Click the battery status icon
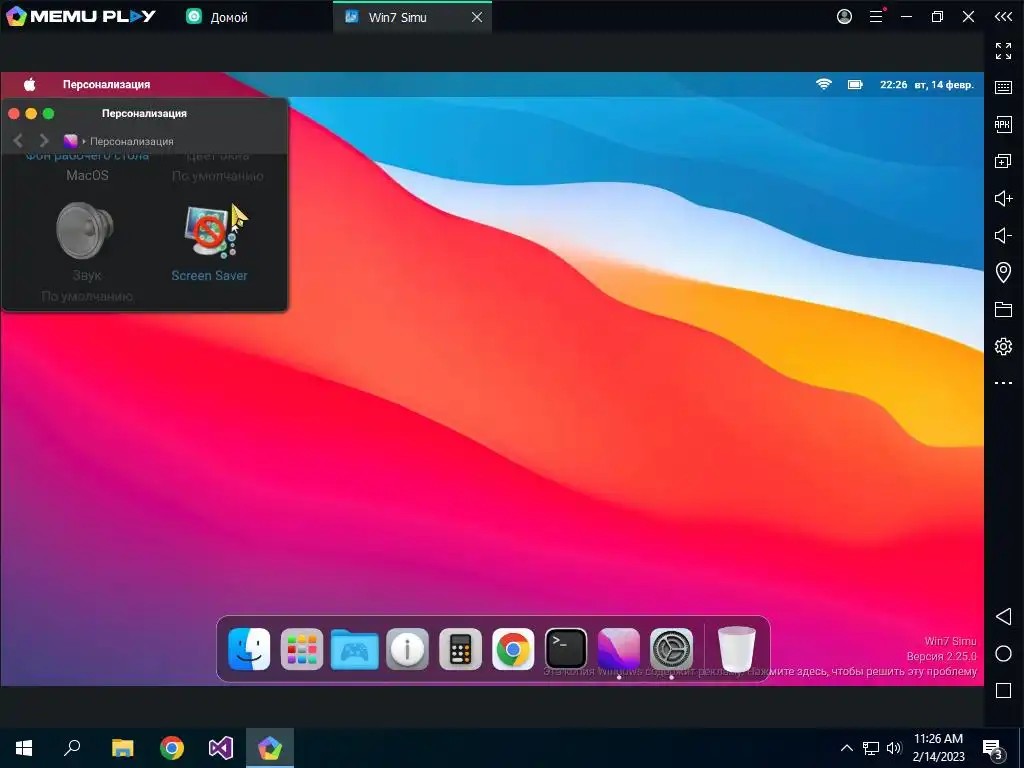 (x=855, y=84)
